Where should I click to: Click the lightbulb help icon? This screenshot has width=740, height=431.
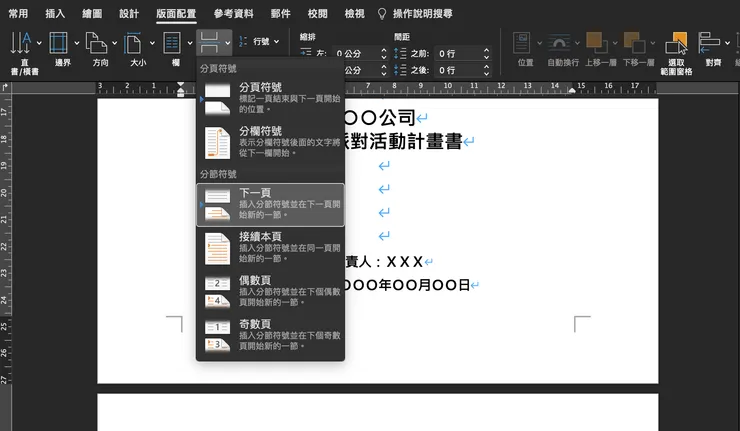[382, 14]
